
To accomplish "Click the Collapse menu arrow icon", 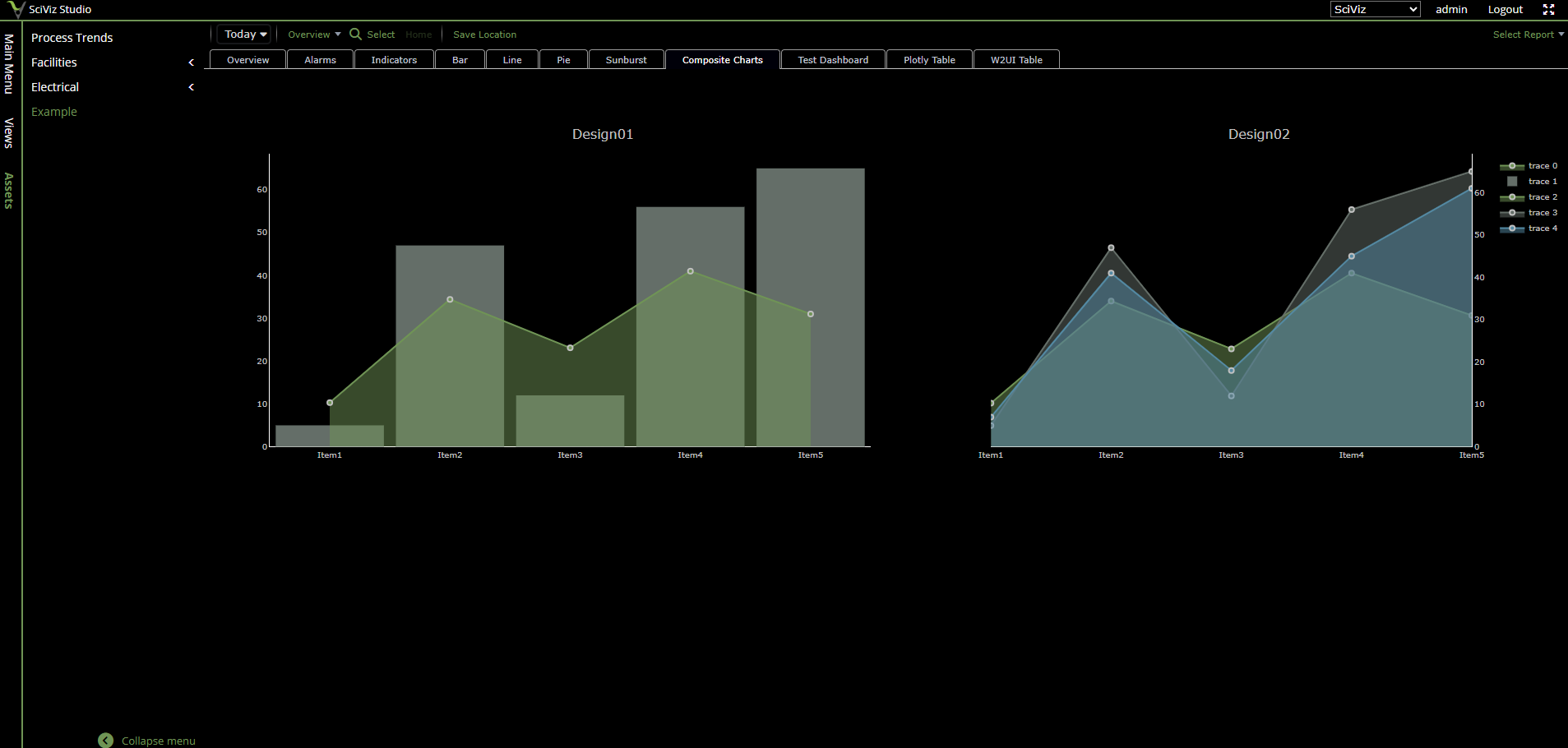I will (106, 741).
